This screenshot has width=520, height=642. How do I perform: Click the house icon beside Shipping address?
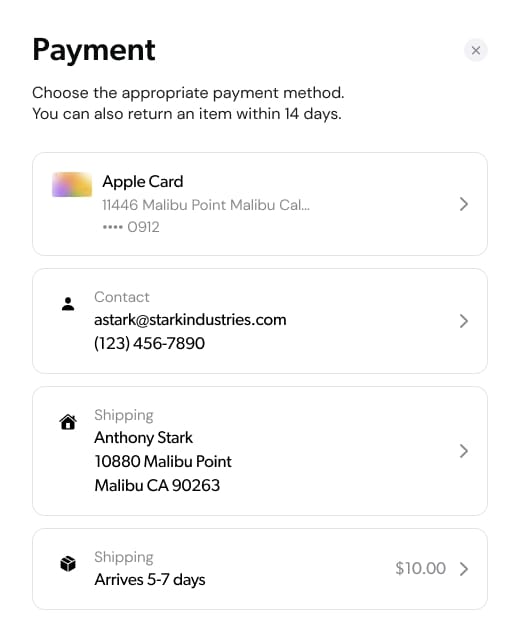tap(68, 422)
